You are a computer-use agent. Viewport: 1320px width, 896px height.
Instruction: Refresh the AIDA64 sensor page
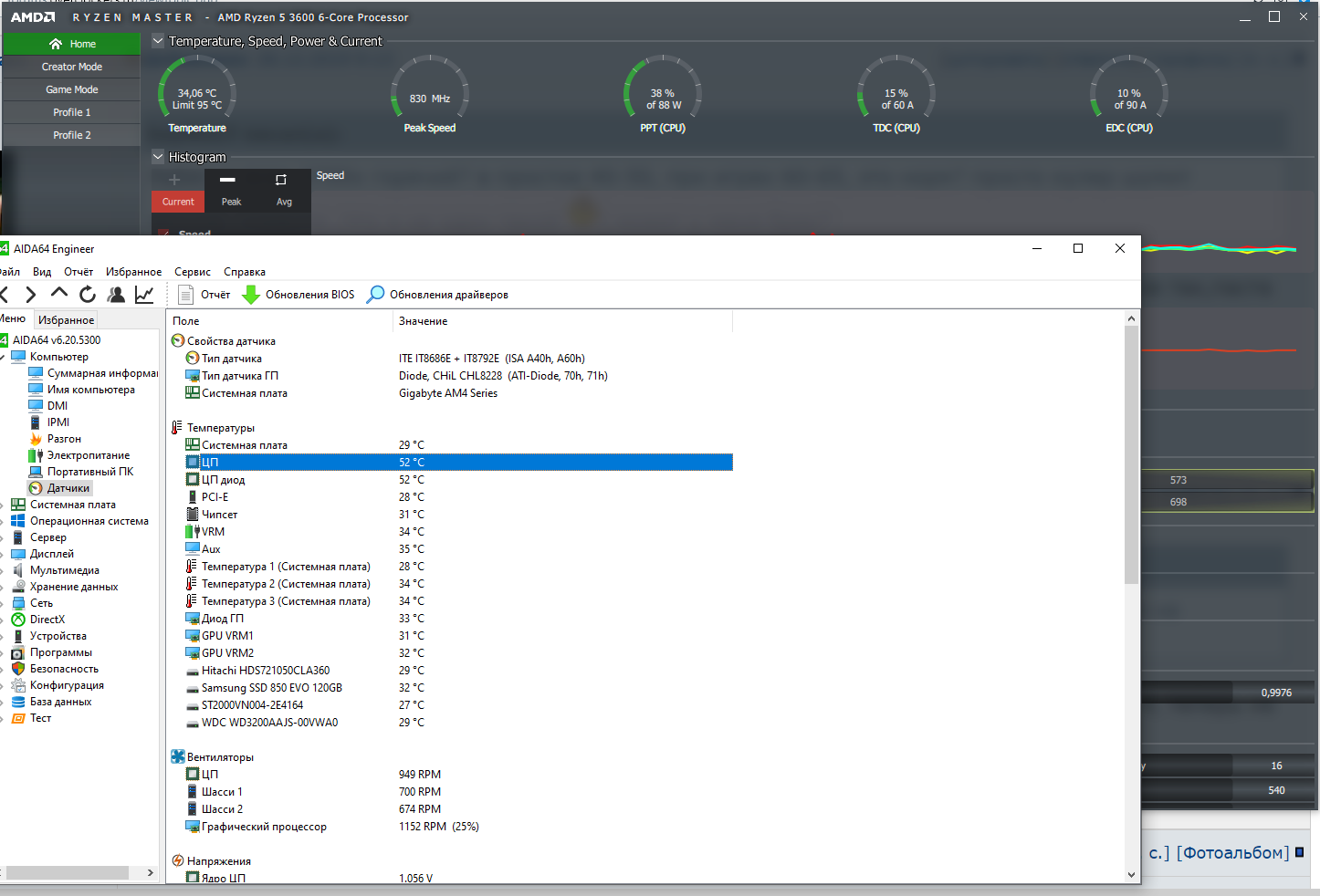pos(88,294)
